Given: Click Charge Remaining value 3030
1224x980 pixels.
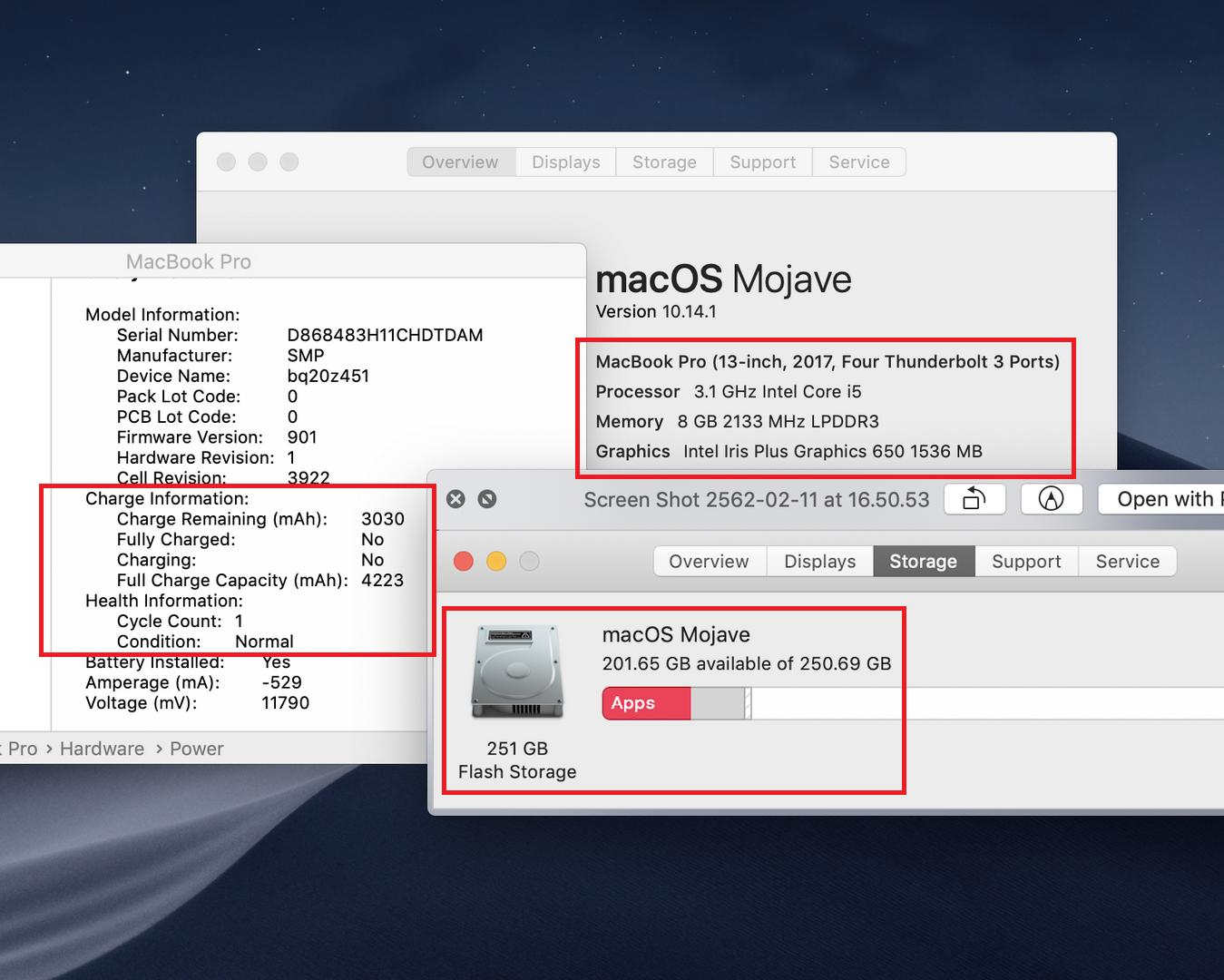Looking at the screenshot, I should tap(383, 519).
